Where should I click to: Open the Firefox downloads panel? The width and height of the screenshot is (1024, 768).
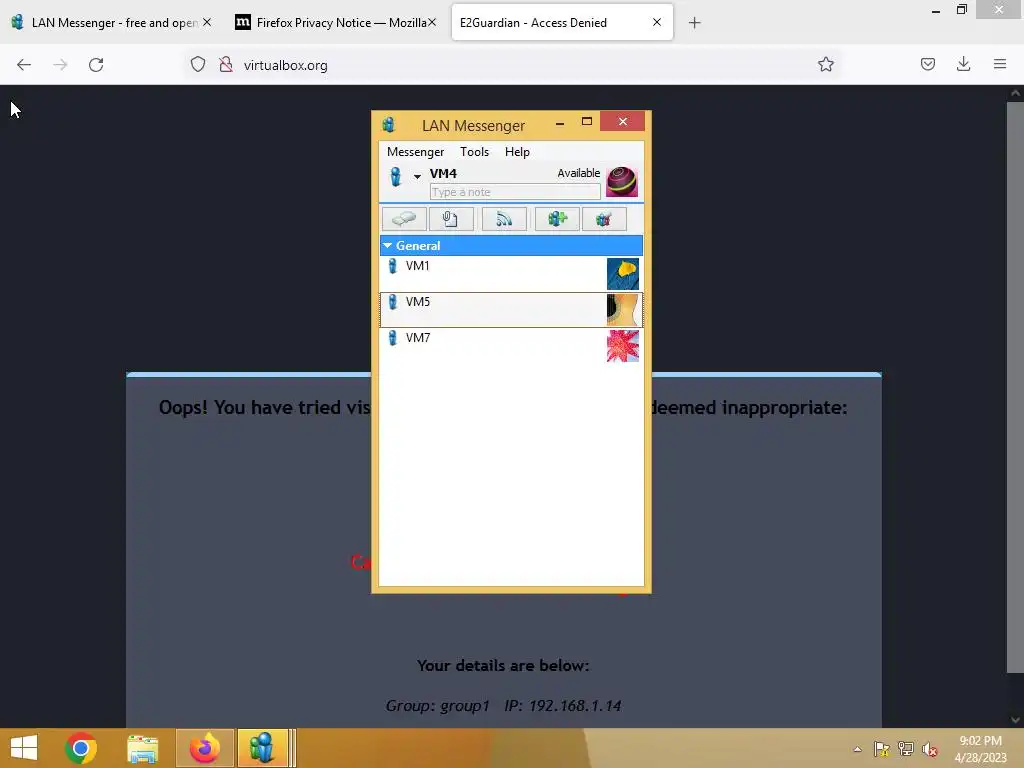coord(963,65)
